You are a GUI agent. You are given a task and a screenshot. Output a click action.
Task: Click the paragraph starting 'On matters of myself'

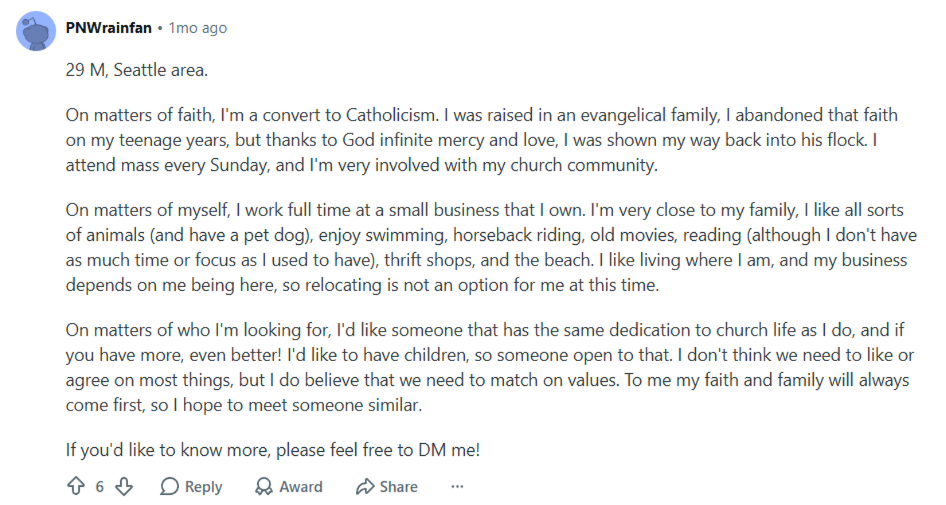tap(491, 247)
